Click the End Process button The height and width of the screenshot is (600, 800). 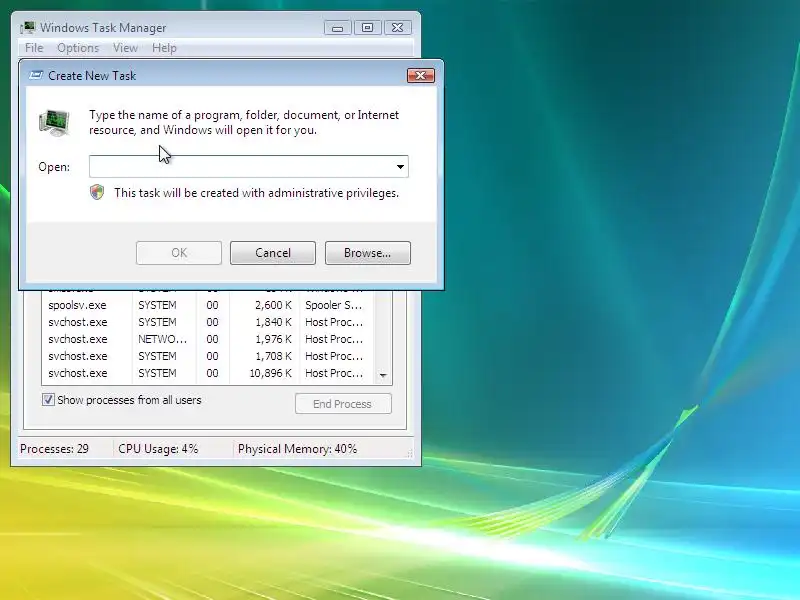coord(343,404)
